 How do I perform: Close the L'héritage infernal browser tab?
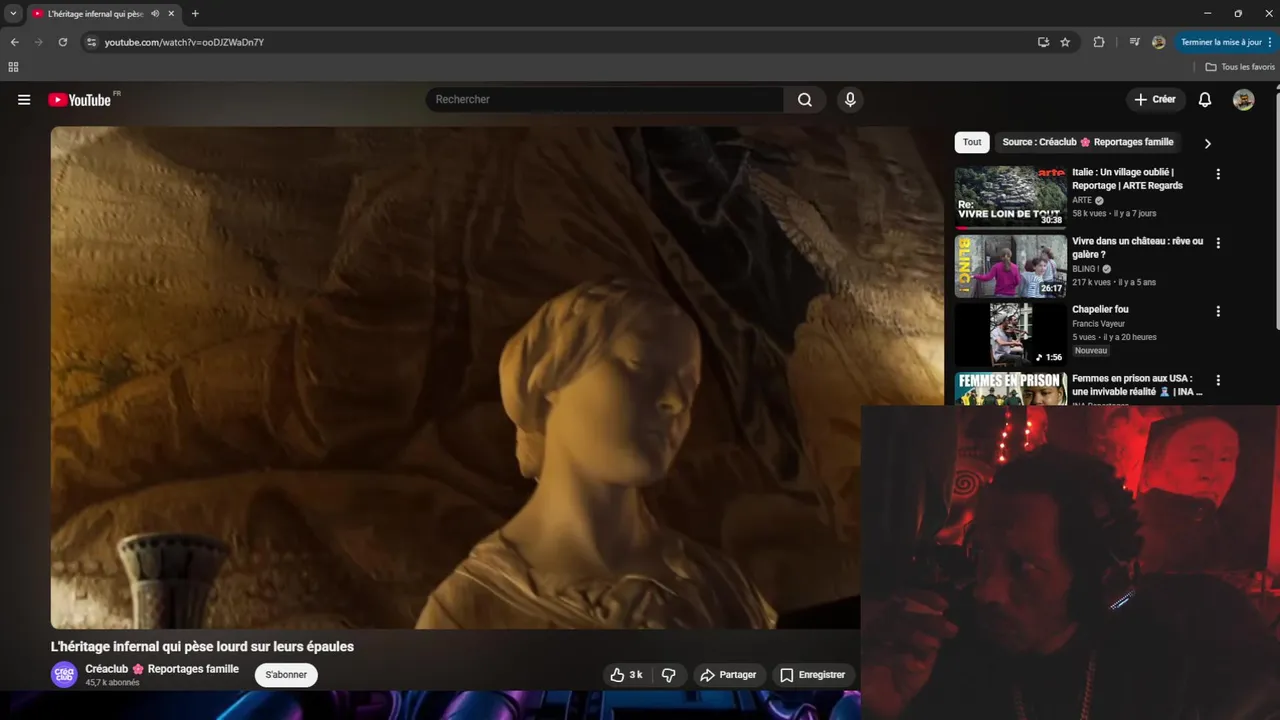tap(171, 14)
